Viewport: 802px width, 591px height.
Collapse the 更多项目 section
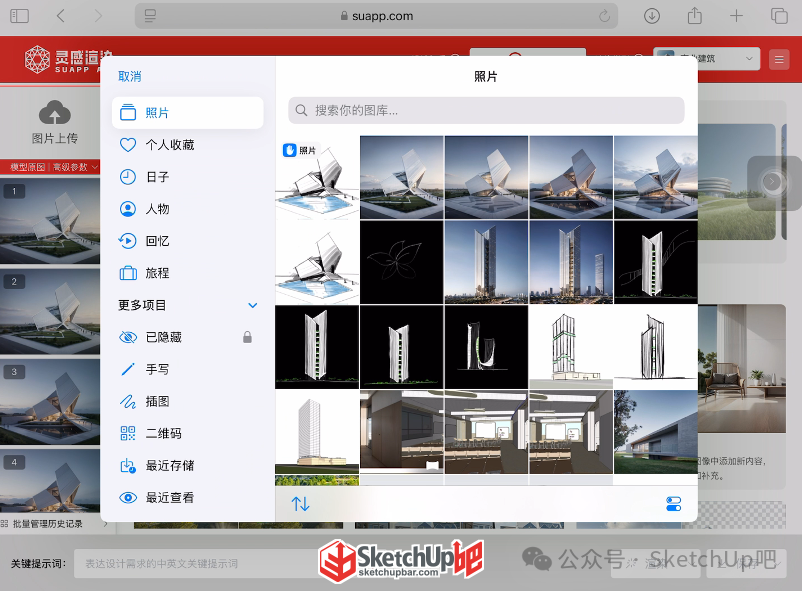click(253, 305)
